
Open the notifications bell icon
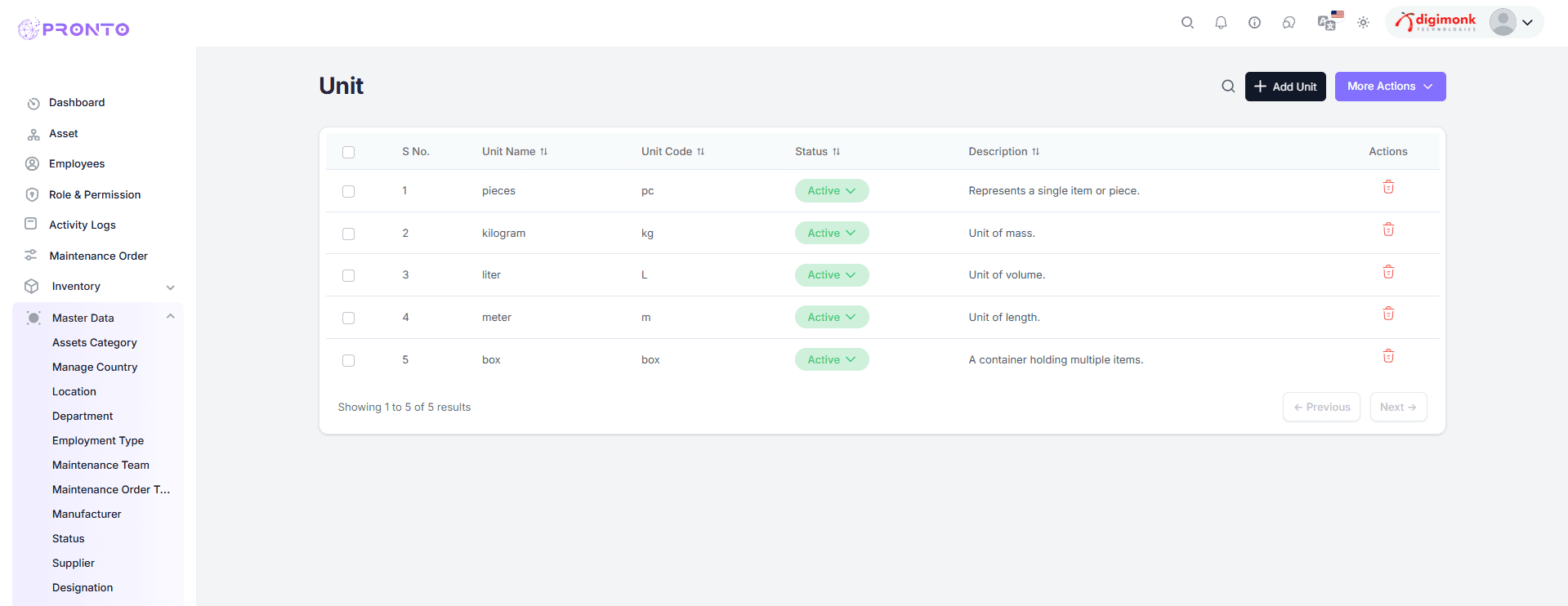(1221, 23)
